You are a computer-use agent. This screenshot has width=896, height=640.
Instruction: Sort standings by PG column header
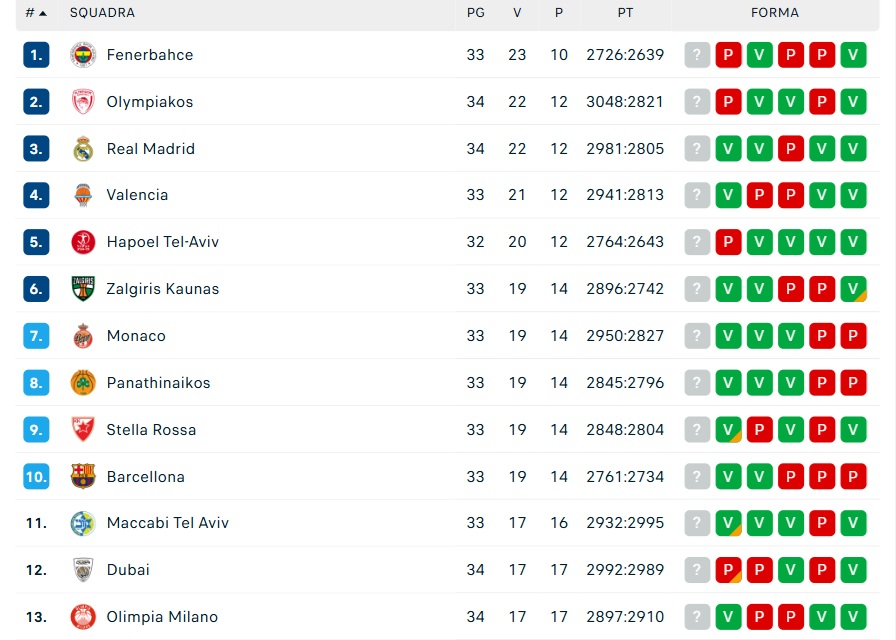click(x=475, y=13)
